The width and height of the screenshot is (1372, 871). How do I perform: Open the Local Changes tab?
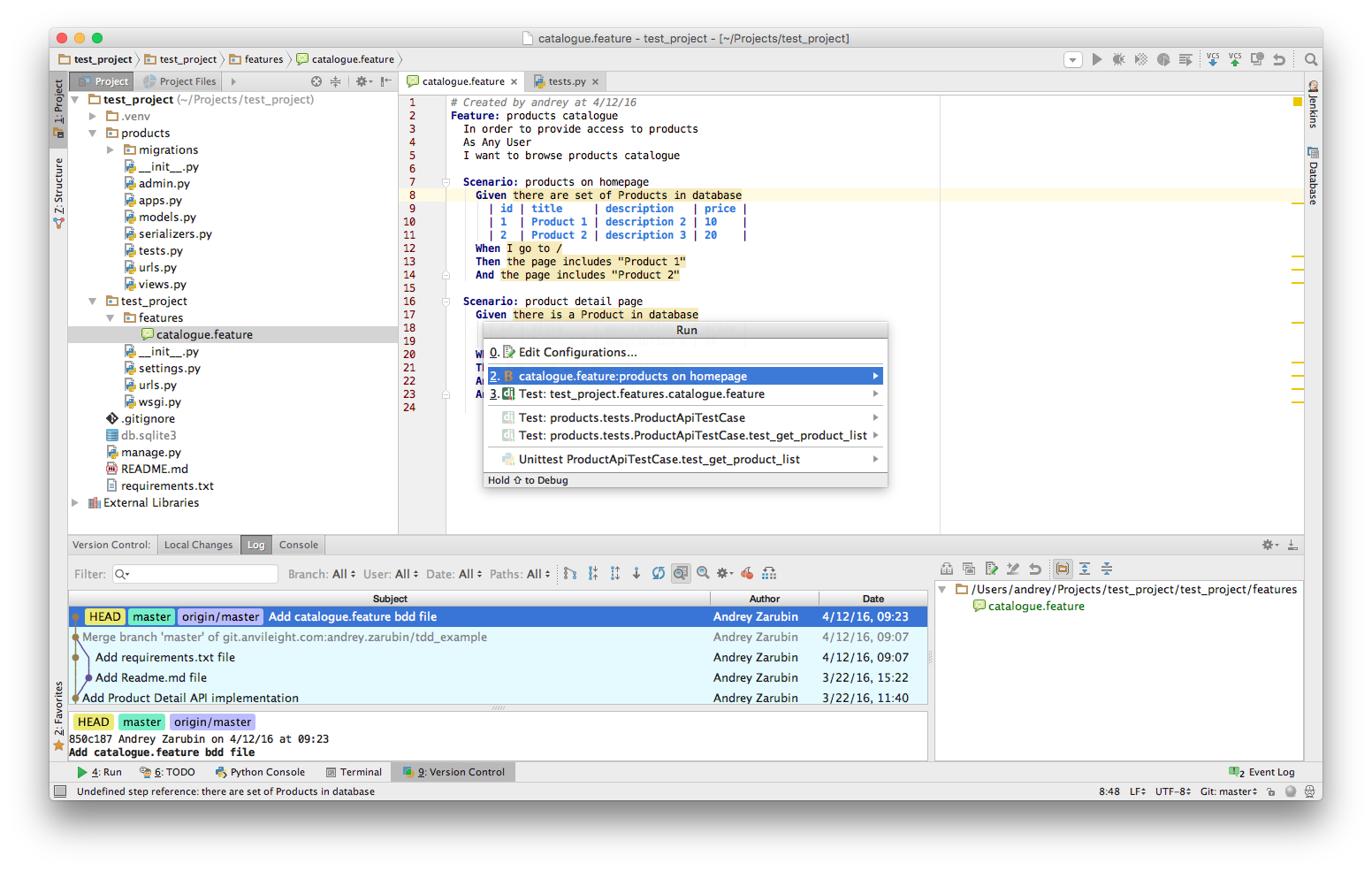(x=198, y=544)
